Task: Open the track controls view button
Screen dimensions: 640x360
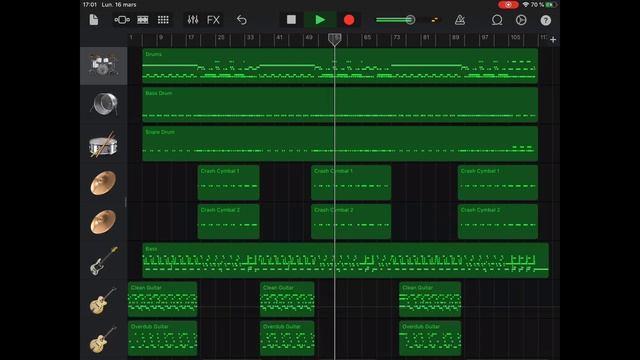Action: click(x=122, y=20)
